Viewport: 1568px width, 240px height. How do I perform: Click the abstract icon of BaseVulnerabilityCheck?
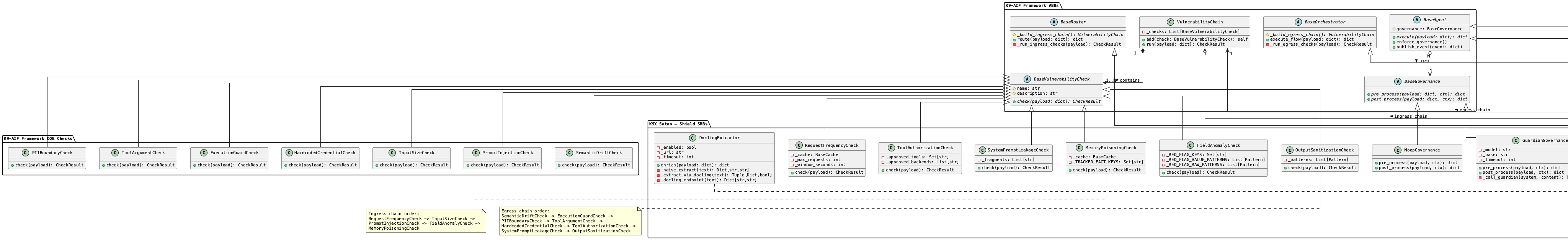(x=1027, y=79)
